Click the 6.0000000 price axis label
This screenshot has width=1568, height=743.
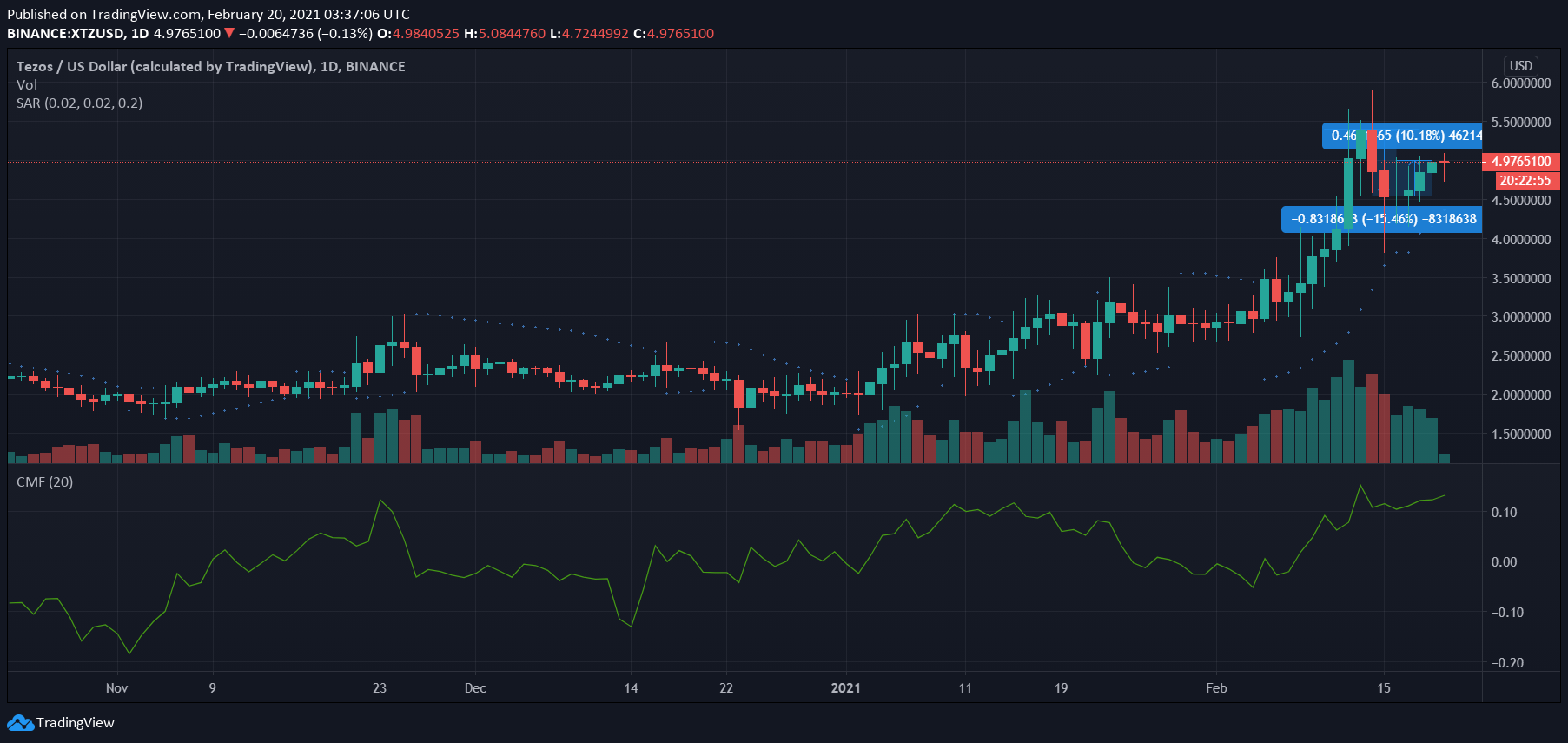click(1521, 83)
